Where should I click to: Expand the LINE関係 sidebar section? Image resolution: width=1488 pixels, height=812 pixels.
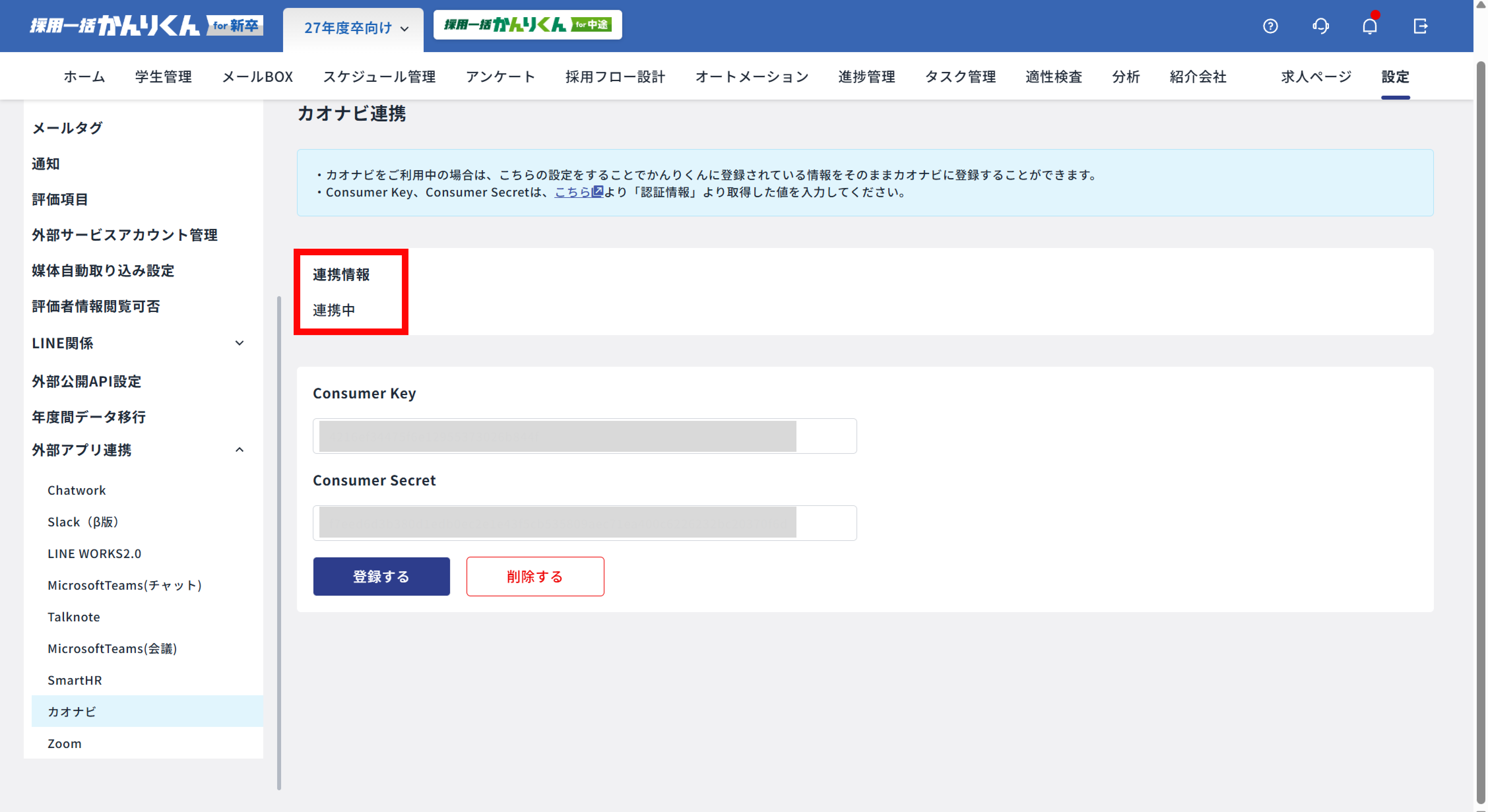click(x=239, y=343)
